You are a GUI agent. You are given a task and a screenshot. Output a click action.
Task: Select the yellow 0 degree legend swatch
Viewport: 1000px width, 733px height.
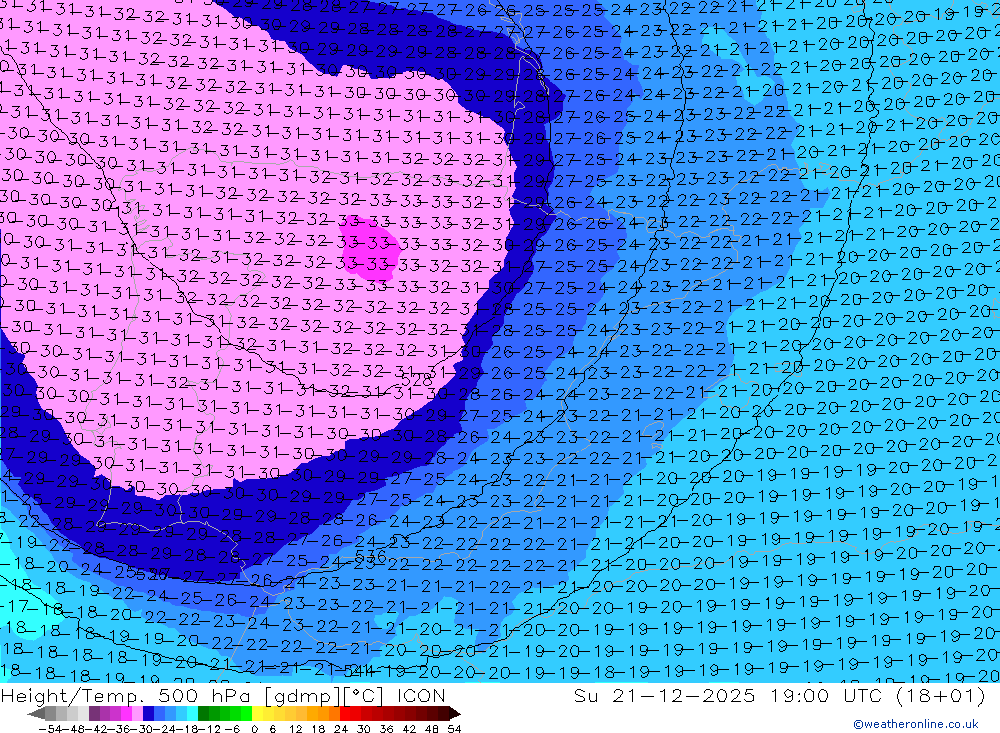pos(258,713)
